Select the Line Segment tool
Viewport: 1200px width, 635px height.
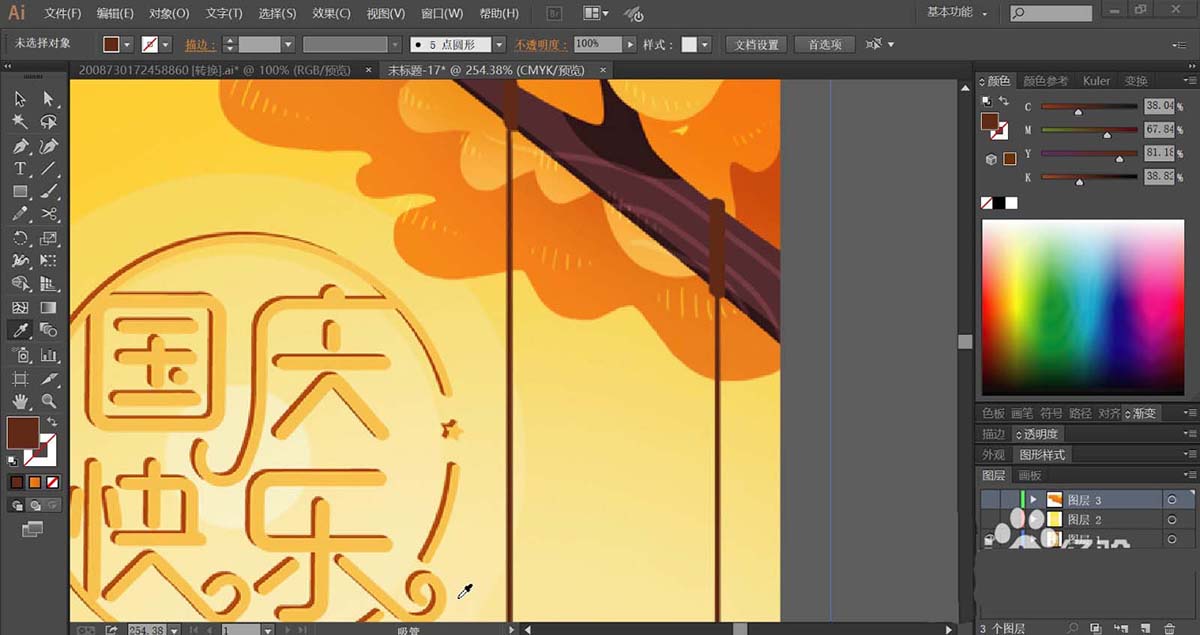(48, 168)
